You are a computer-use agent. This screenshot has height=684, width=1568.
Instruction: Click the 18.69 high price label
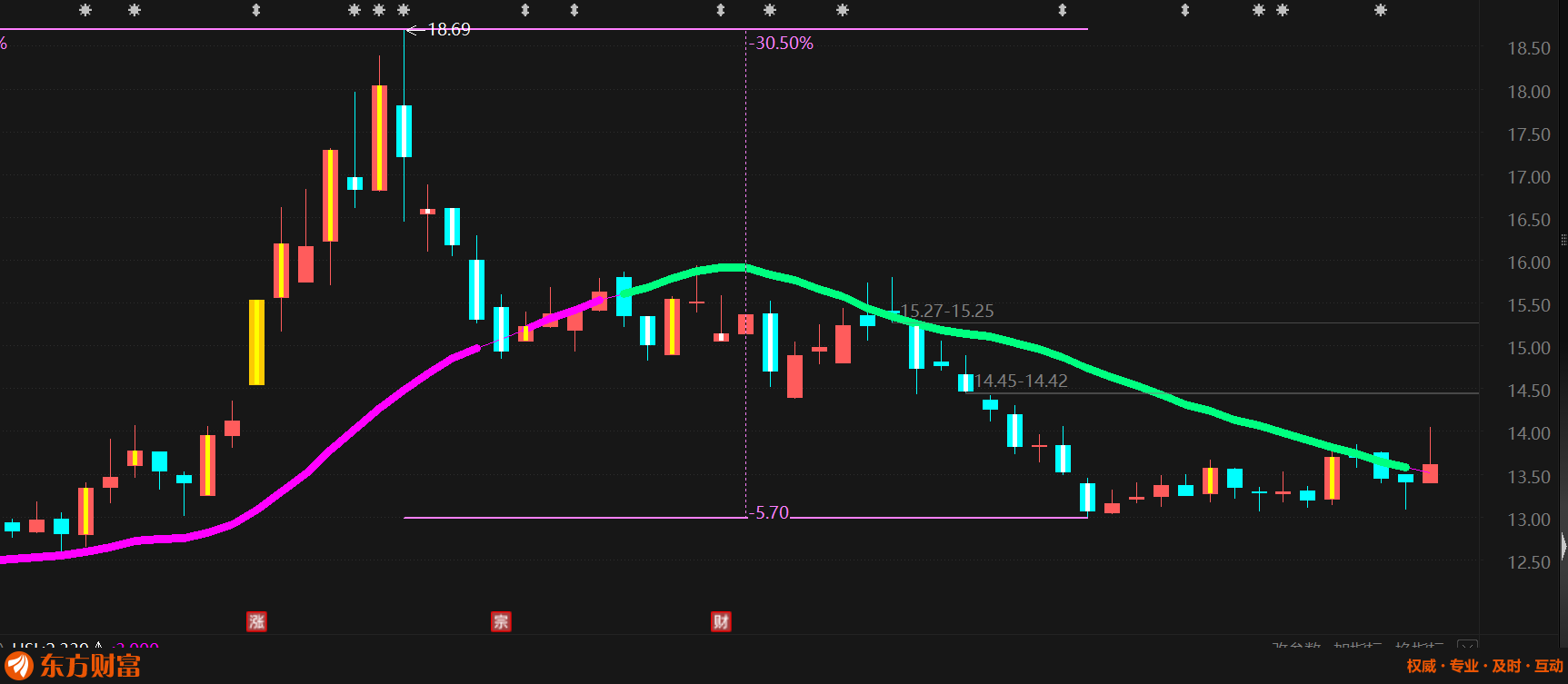448,29
